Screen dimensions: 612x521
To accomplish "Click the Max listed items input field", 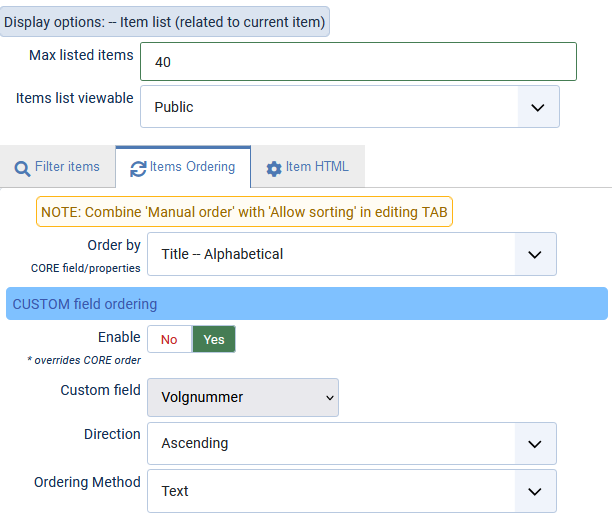I will click(358, 62).
